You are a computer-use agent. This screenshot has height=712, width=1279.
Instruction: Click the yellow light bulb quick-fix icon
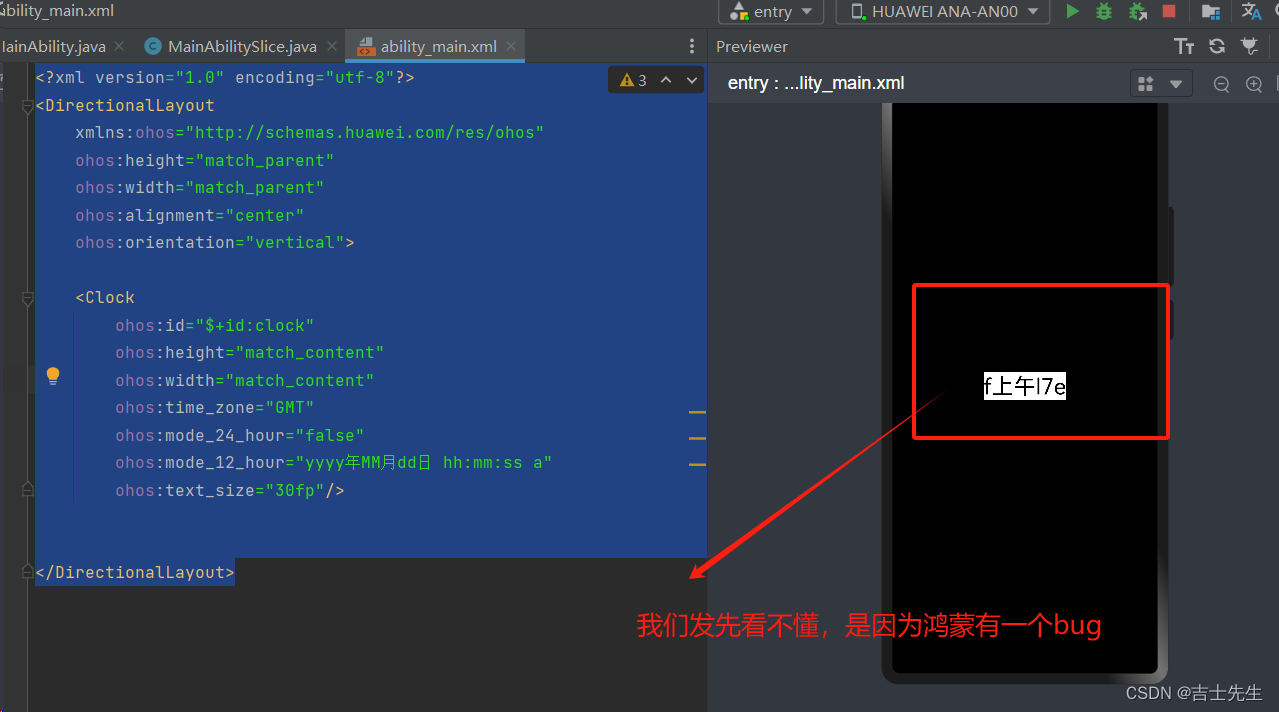[53, 376]
